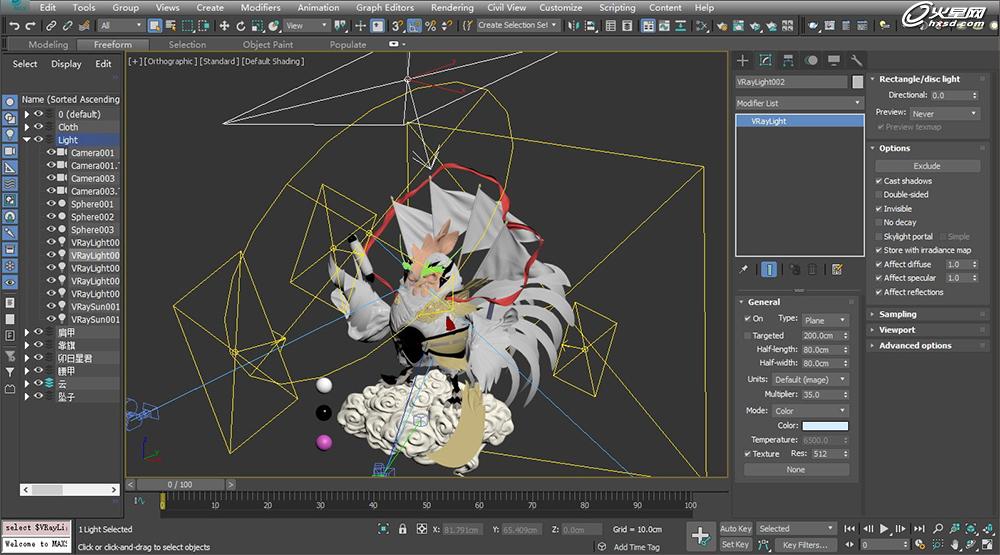Screen dimensions: 1000x555
Task: Click the Pin Stack icon
Action: (x=744, y=269)
